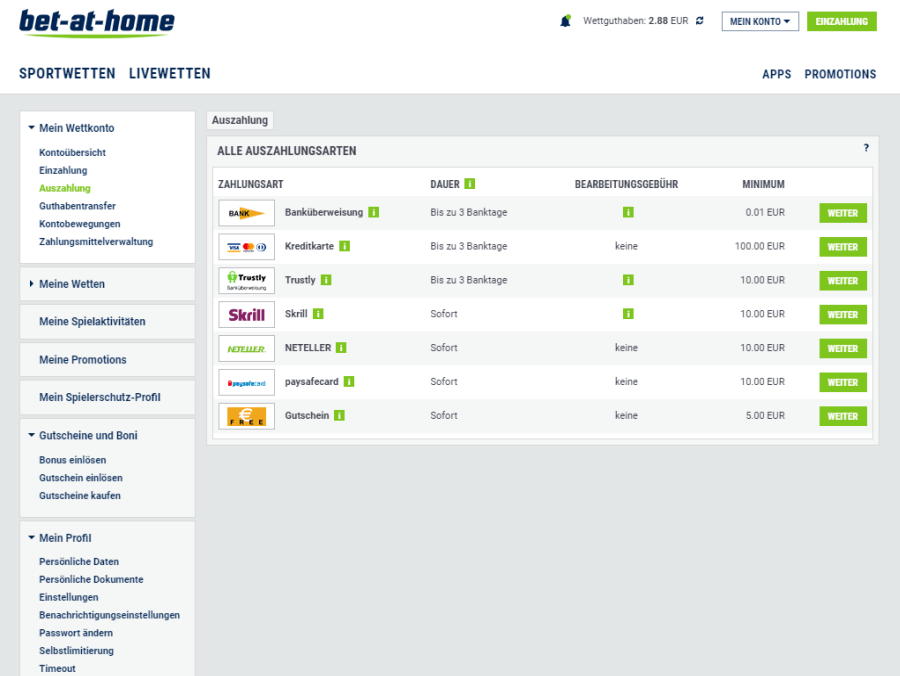
Task: Click the paysafecard logo
Action: pos(247,382)
